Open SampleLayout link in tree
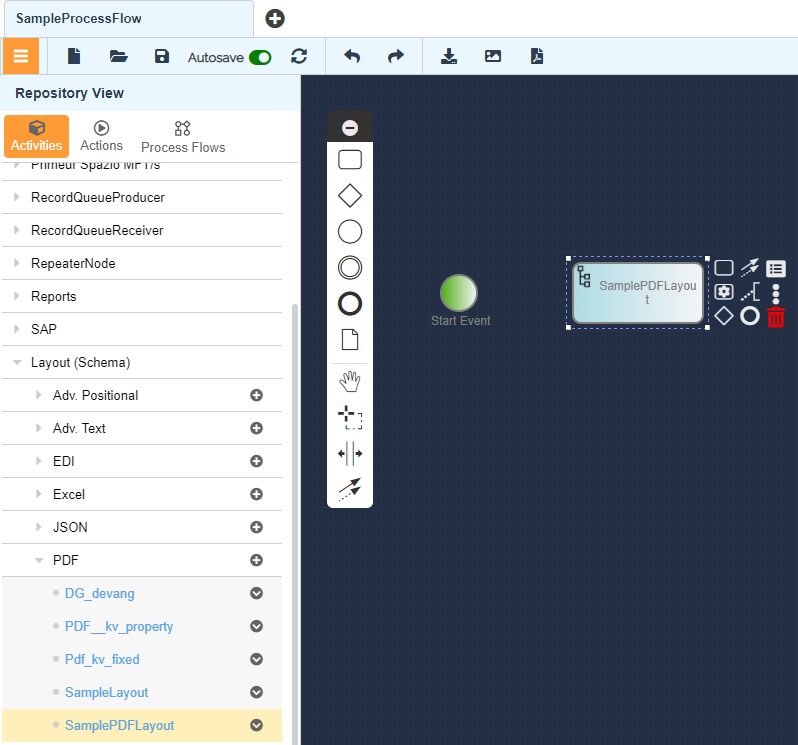Image resolution: width=798 pixels, height=745 pixels. tap(106, 692)
